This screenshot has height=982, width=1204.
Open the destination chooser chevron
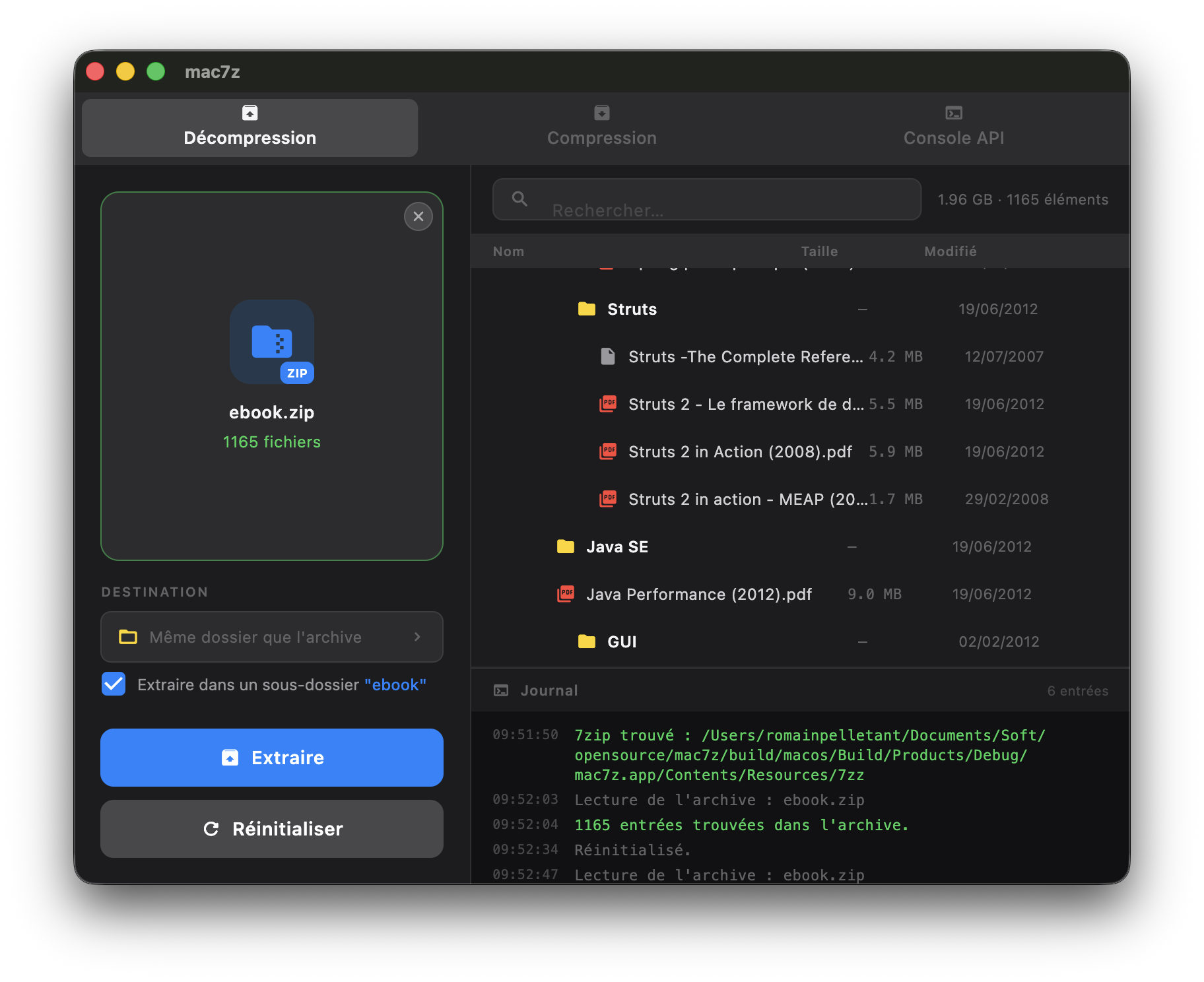click(417, 637)
